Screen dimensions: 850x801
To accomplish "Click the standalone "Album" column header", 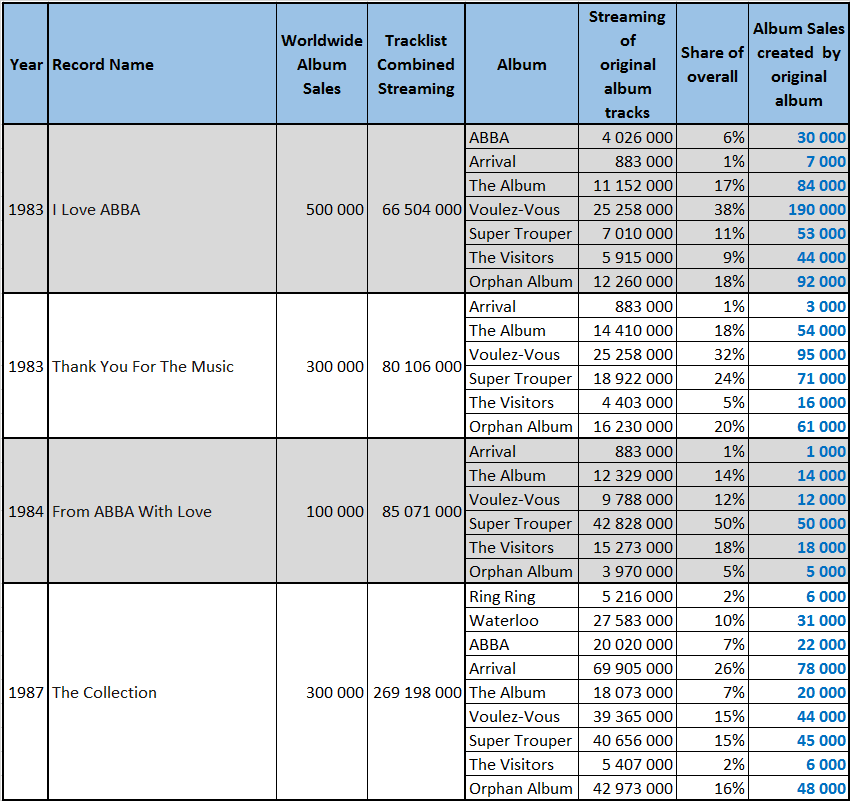I will click(x=521, y=64).
